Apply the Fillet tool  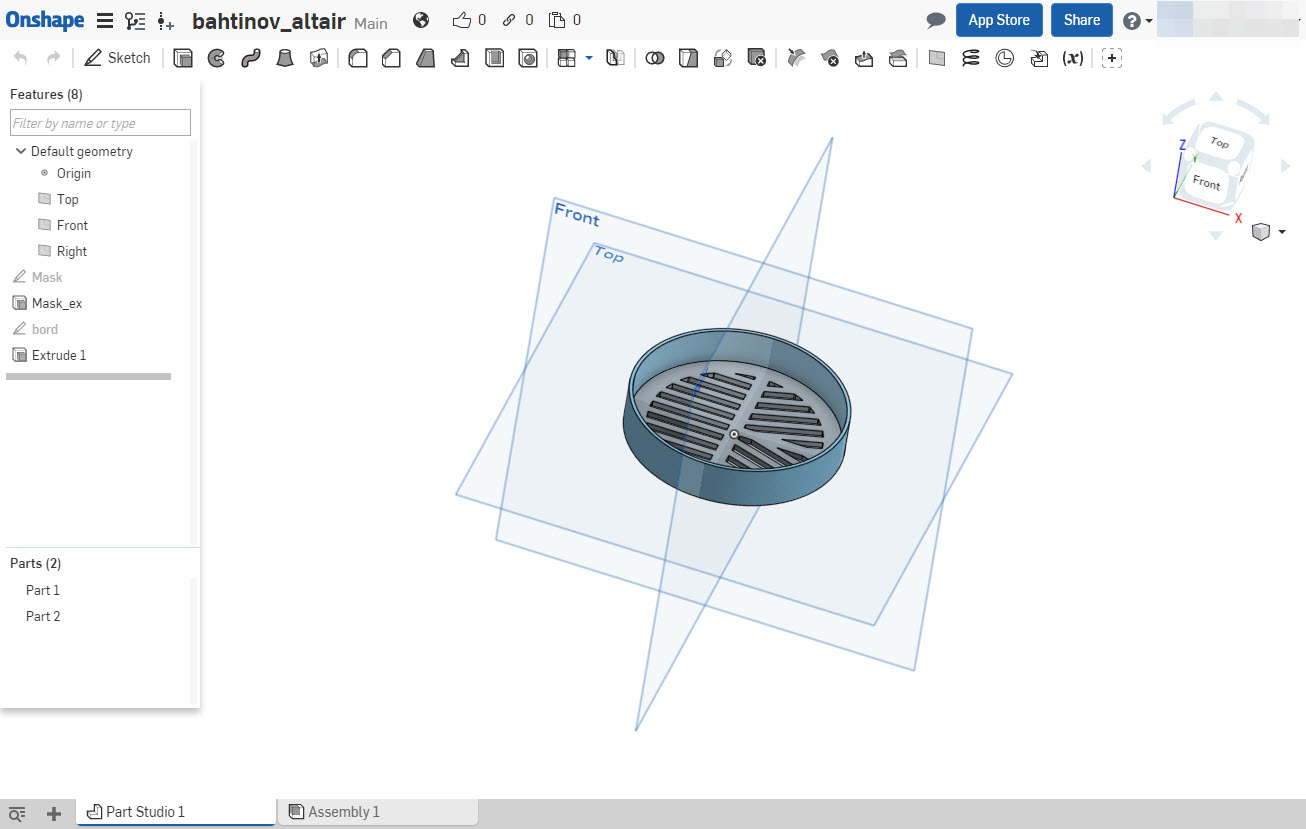357,58
